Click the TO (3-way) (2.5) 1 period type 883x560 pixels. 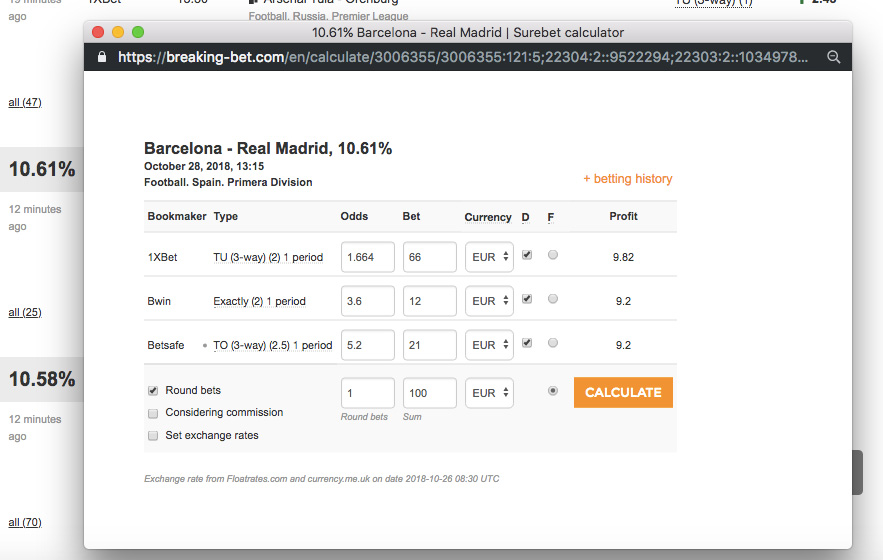tap(273, 345)
